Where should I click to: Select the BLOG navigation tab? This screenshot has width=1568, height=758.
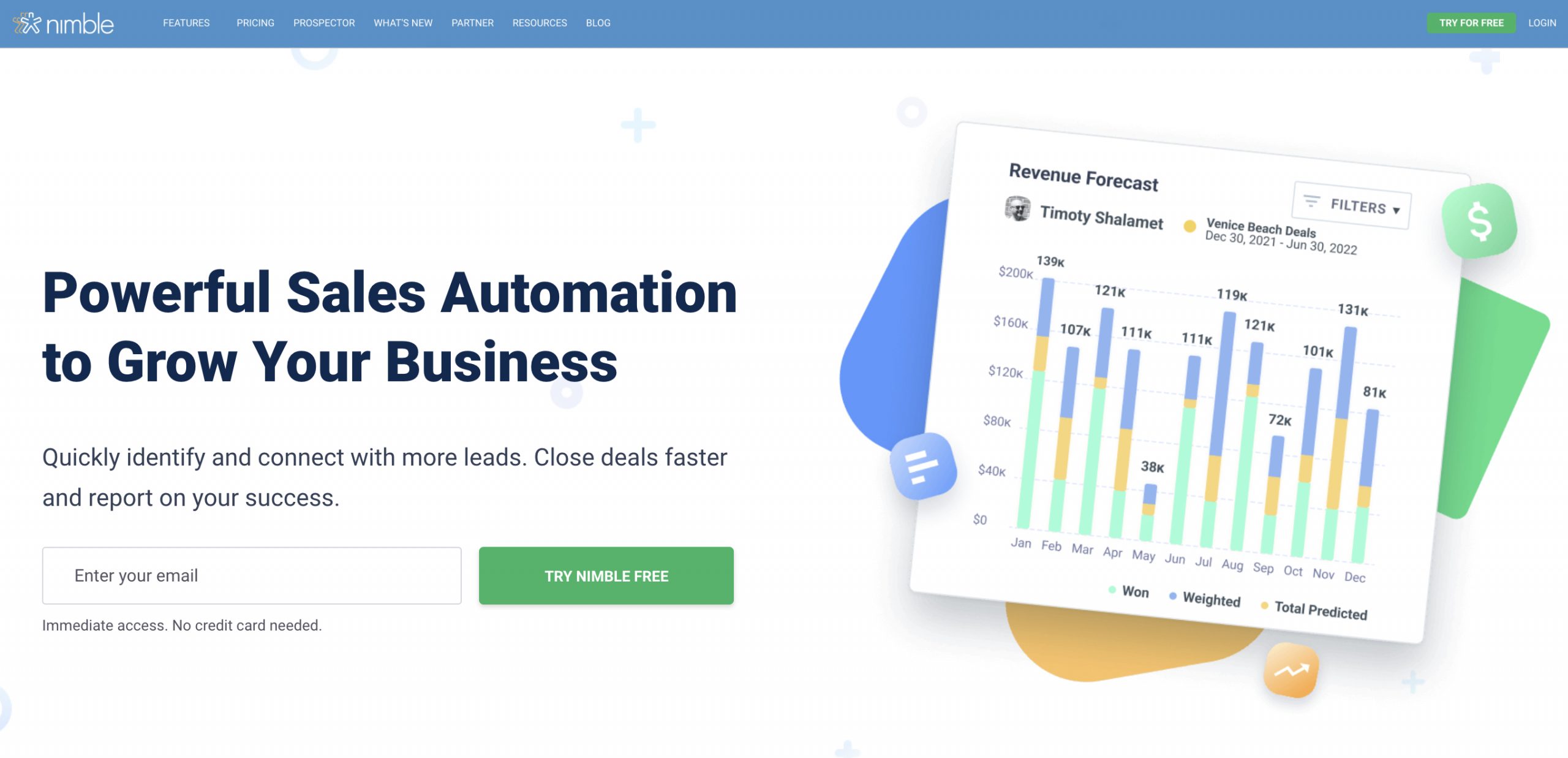597,22
